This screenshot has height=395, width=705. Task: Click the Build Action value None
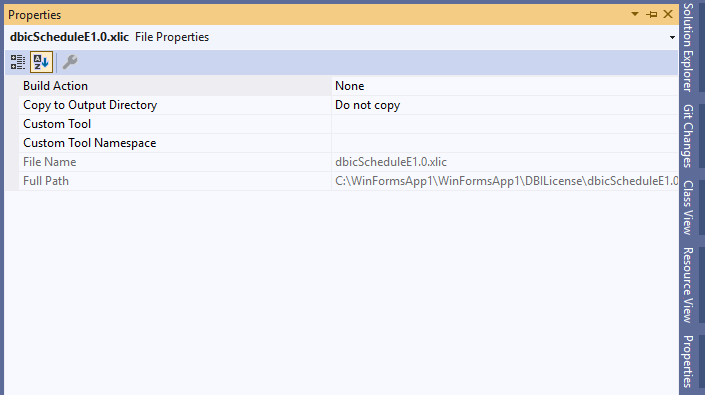(349, 86)
